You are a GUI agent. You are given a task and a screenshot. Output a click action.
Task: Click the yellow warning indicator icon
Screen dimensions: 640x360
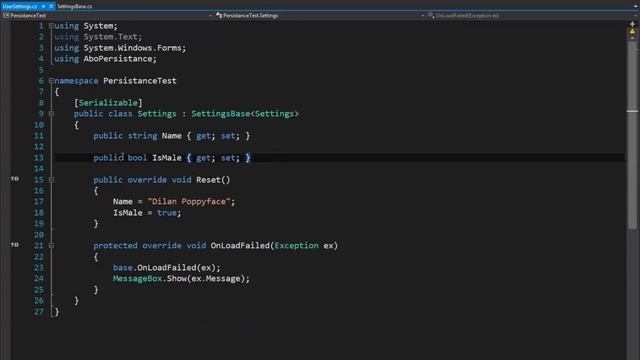(x=632, y=31)
